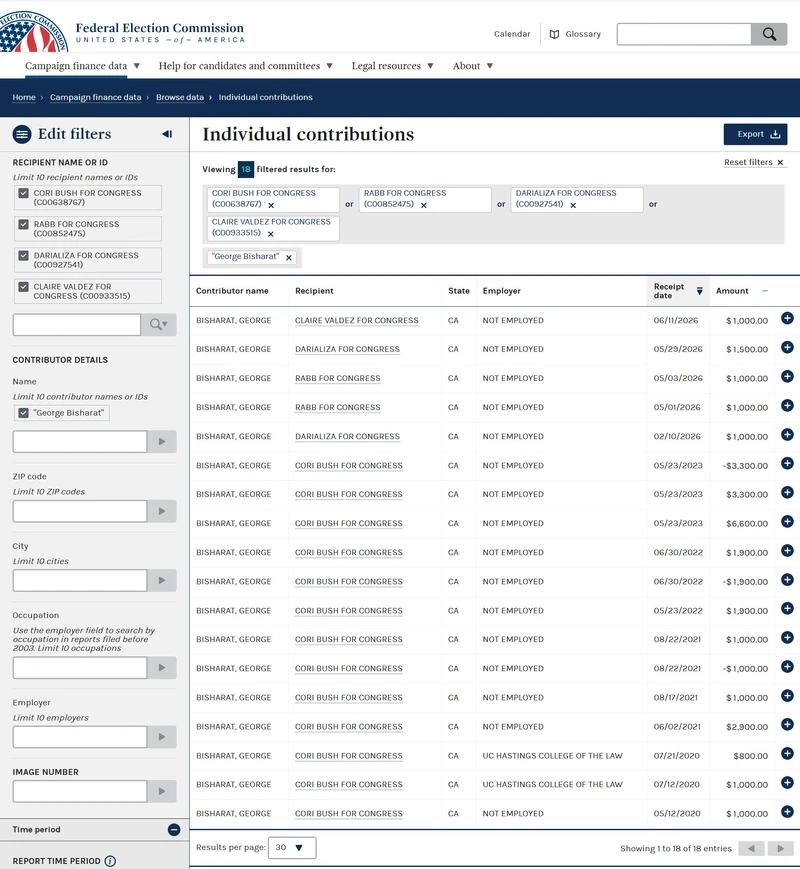This screenshot has width=800, height=869.
Task: Uncheck the "George Bisharat" name checkbox
Action: point(23,413)
